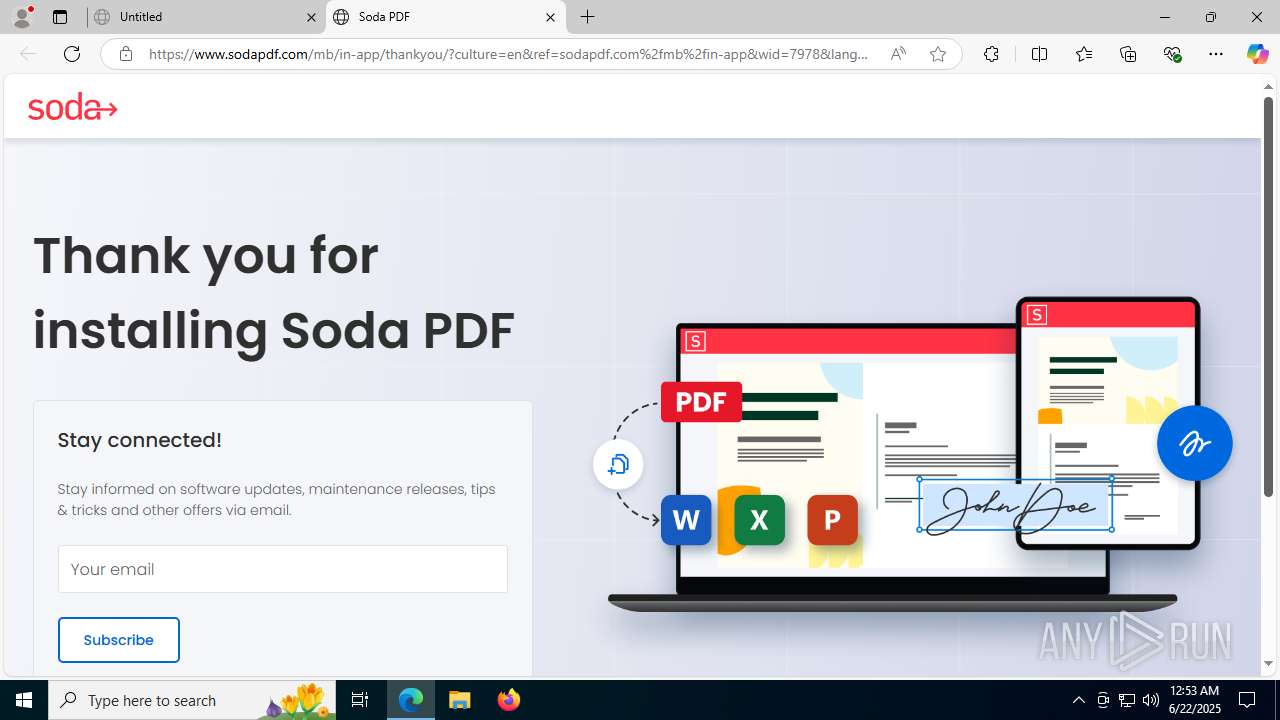Go back to the previous page
This screenshot has height=720, width=1280.
pos(28,54)
